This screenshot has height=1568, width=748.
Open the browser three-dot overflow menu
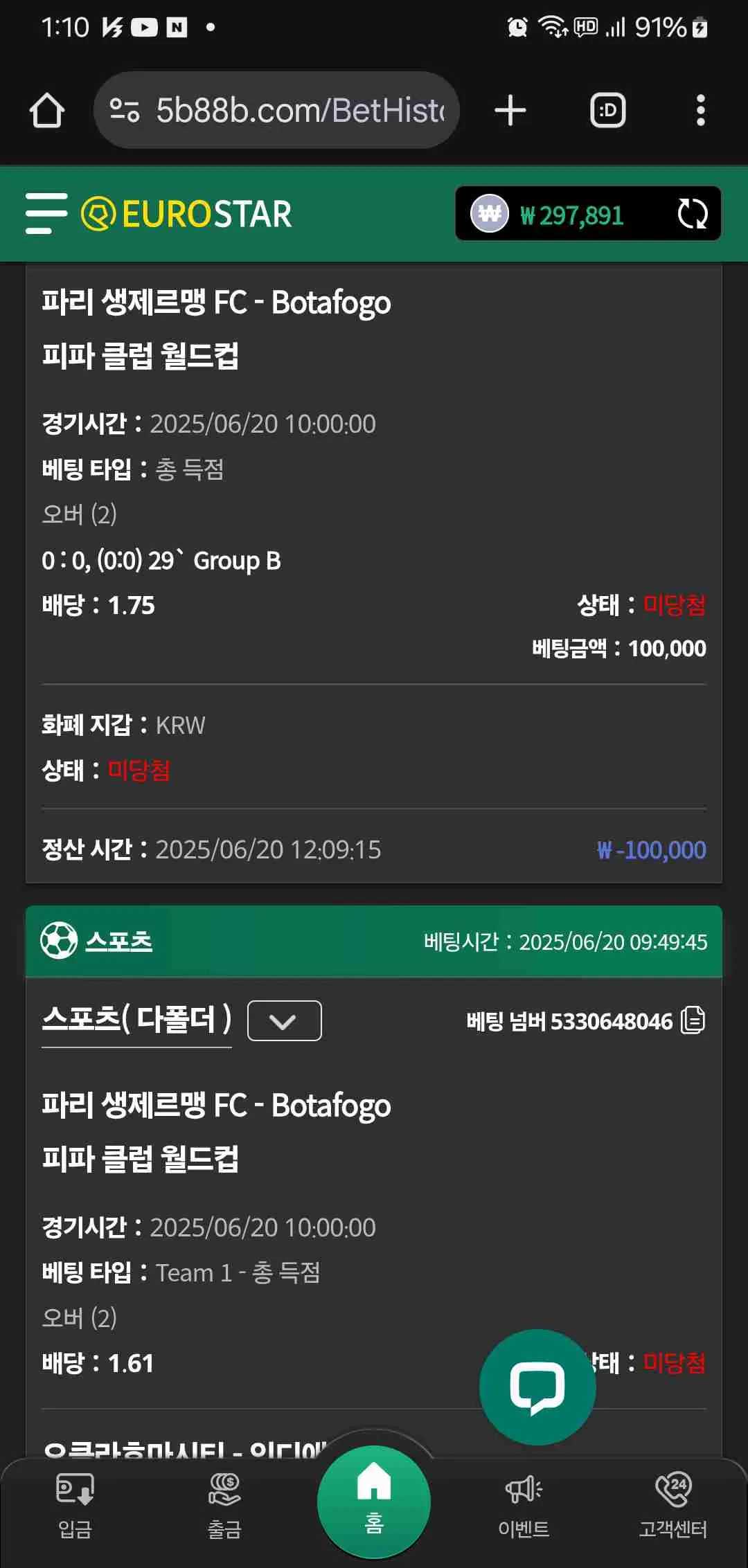coord(701,110)
